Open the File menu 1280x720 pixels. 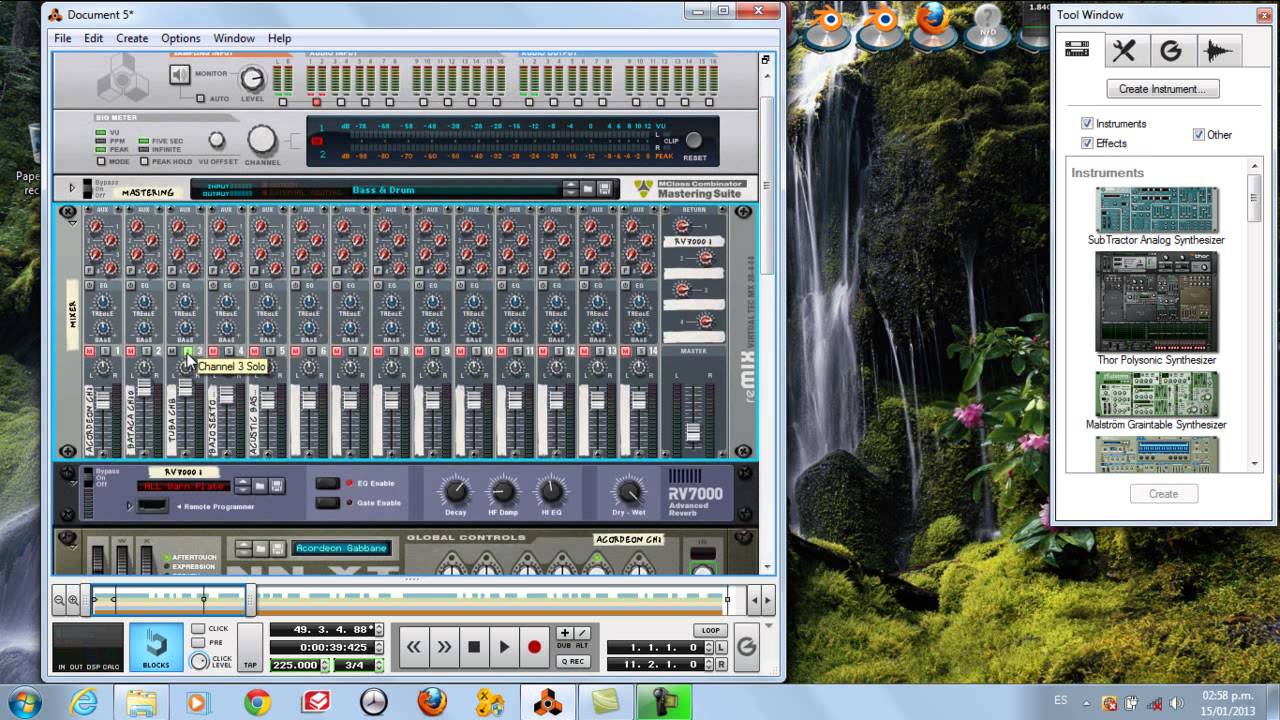(x=63, y=38)
